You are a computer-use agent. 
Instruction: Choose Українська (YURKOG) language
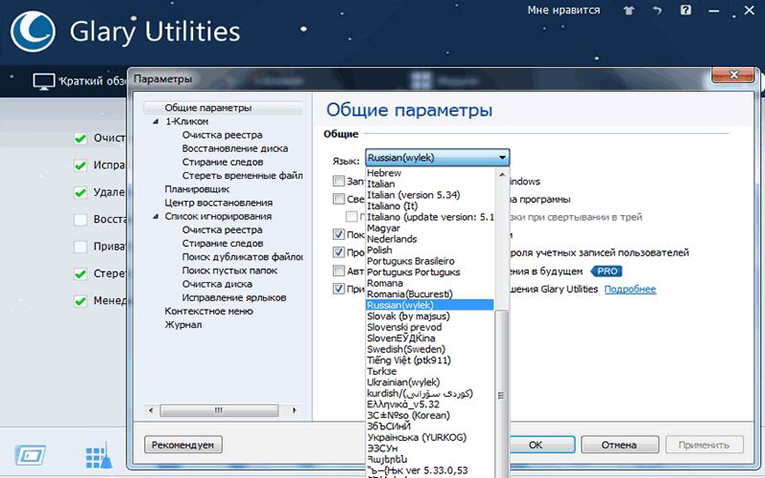click(417, 438)
